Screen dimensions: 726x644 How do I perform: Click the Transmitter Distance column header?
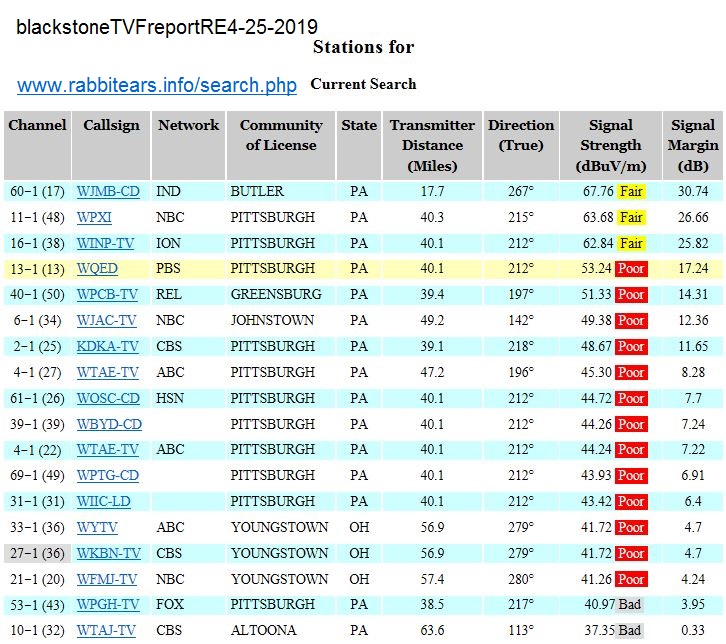tap(432, 145)
